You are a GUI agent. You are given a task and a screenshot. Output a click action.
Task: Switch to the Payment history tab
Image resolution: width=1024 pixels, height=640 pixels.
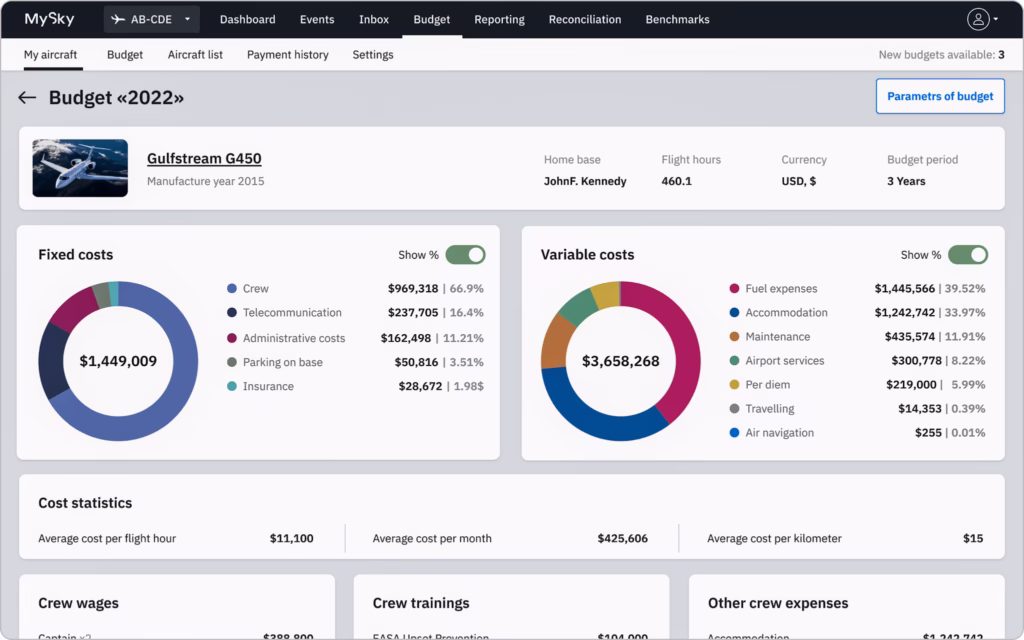[x=287, y=55]
